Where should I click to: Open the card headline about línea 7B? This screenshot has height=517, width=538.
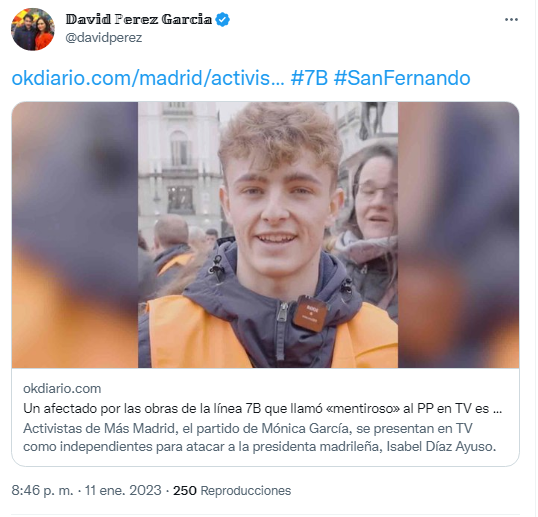tap(262, 409)
